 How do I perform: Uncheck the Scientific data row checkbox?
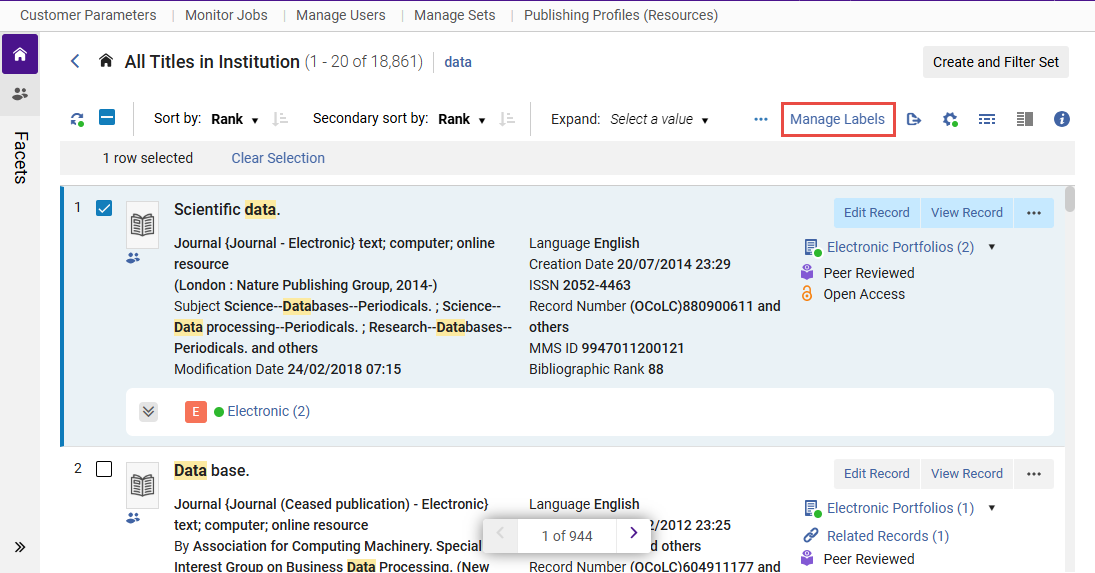(104, 208)
